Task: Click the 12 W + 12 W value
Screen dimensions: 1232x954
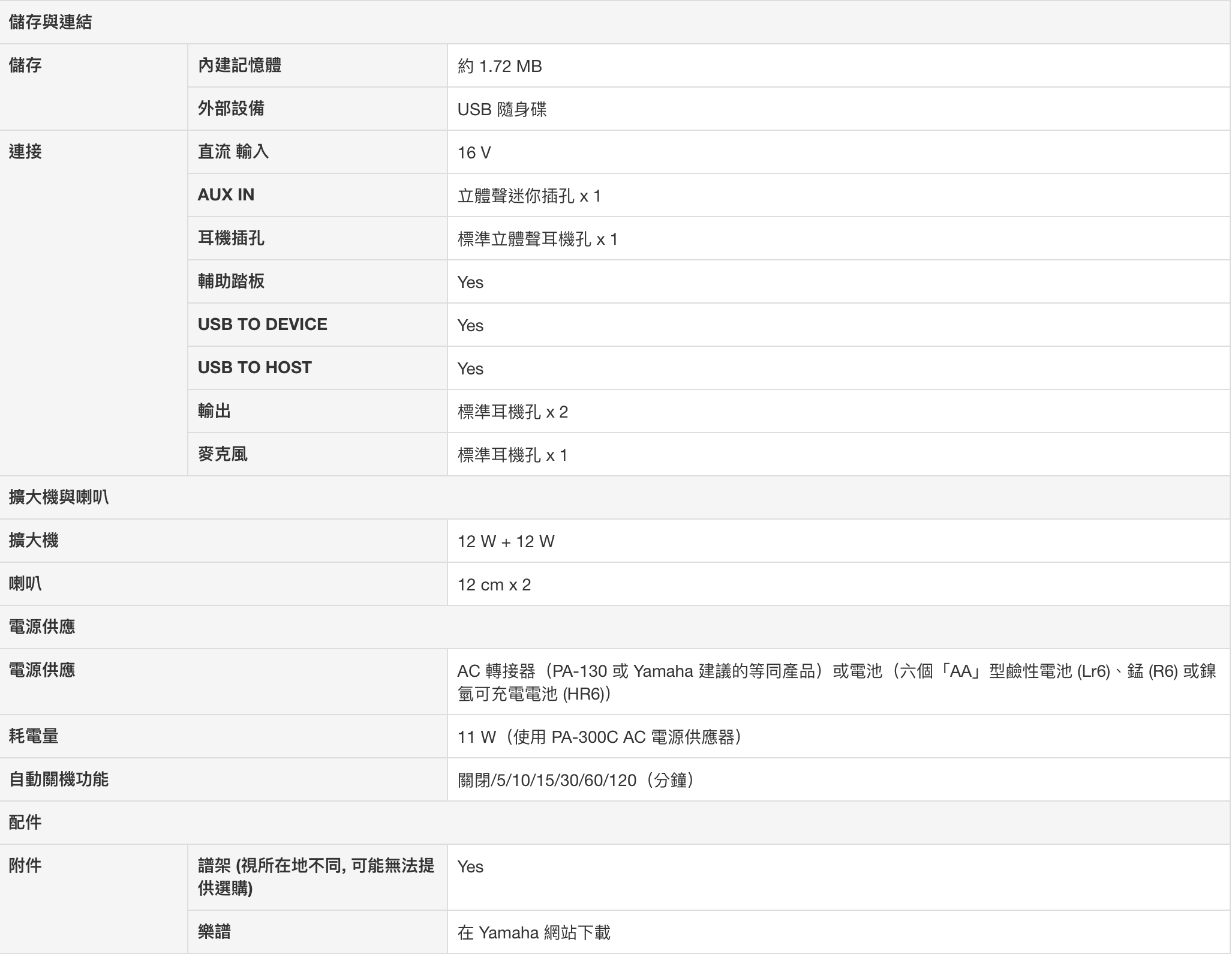Action: 506,541
